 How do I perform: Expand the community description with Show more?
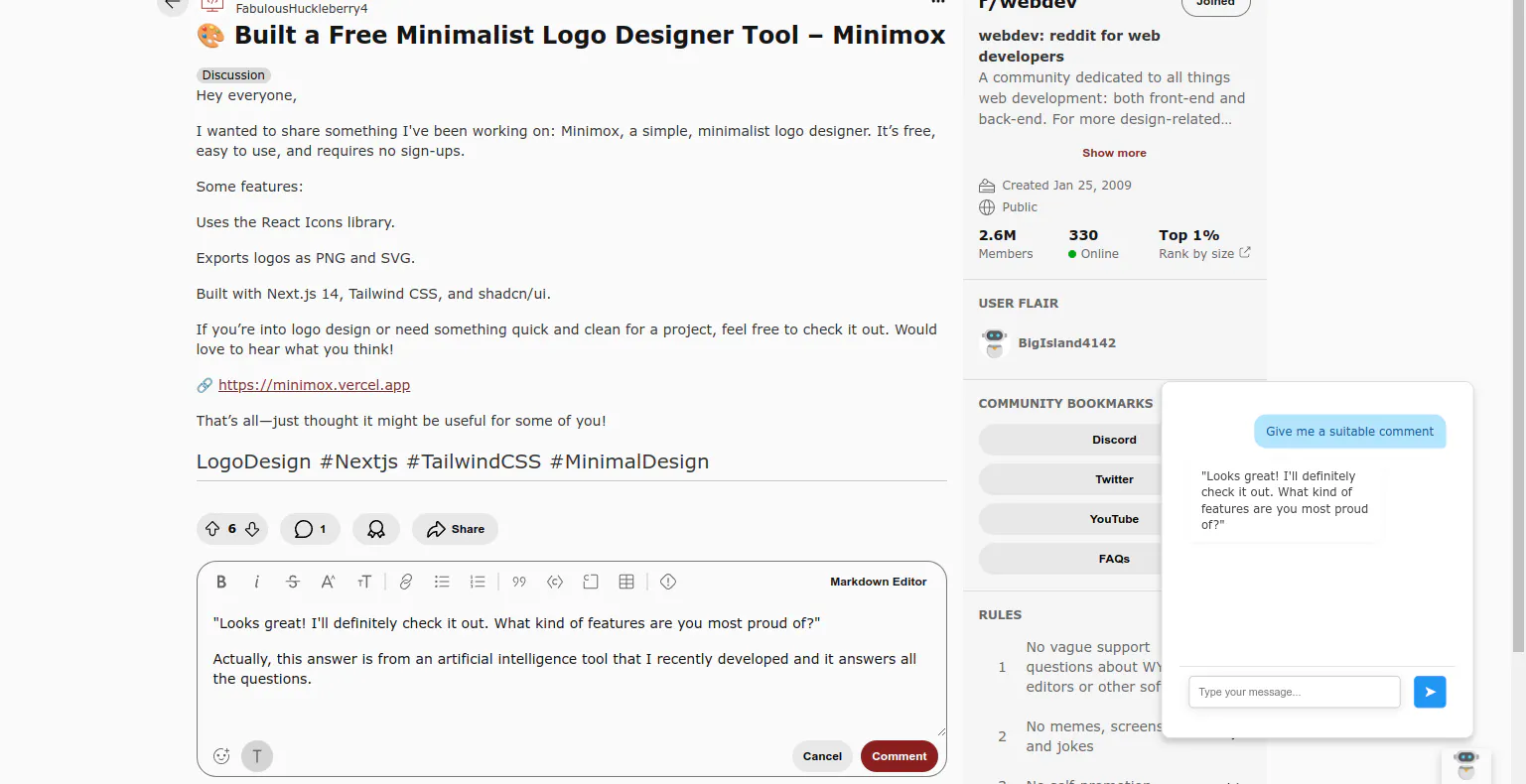(1114, 153)
